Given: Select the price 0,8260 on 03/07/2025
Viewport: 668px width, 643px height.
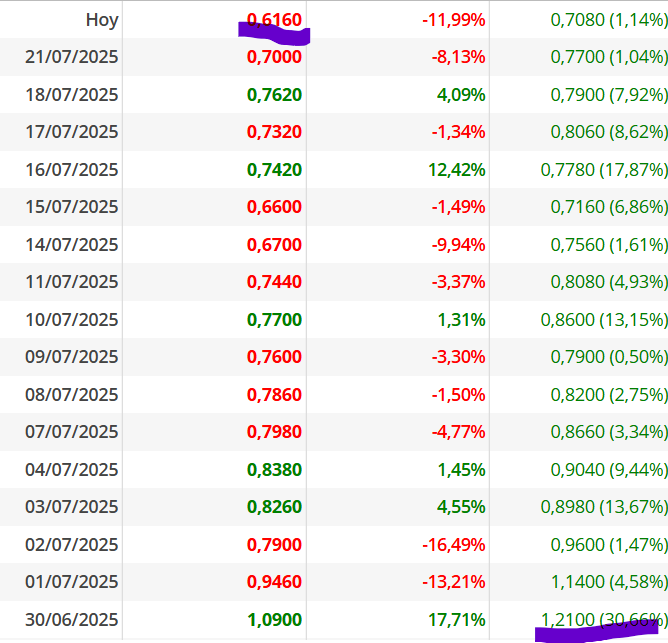Looking at the screenshot, I should click(274, 507).
